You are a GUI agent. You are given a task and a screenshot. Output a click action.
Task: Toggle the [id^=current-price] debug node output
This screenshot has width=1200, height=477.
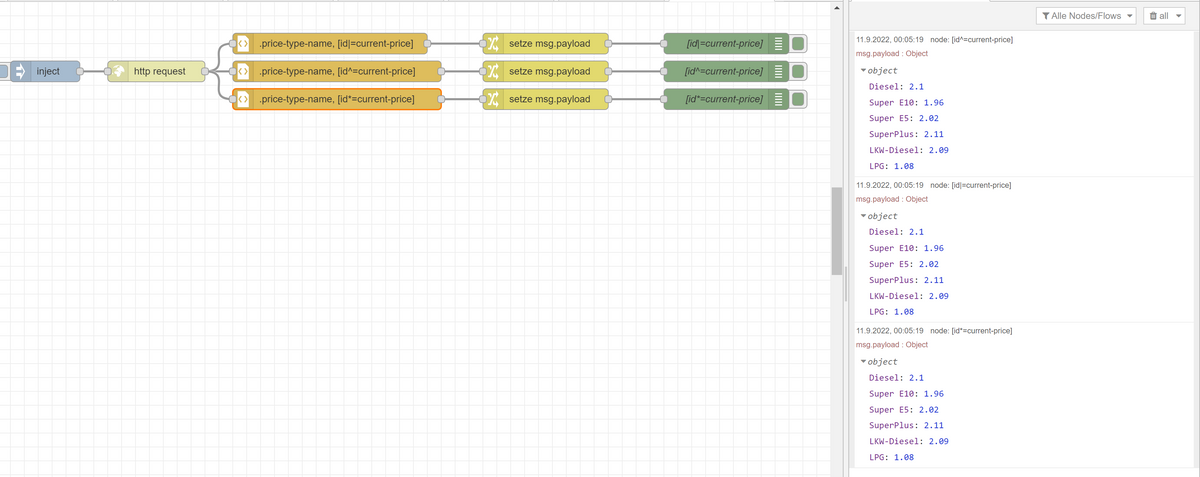coord(798,71)
